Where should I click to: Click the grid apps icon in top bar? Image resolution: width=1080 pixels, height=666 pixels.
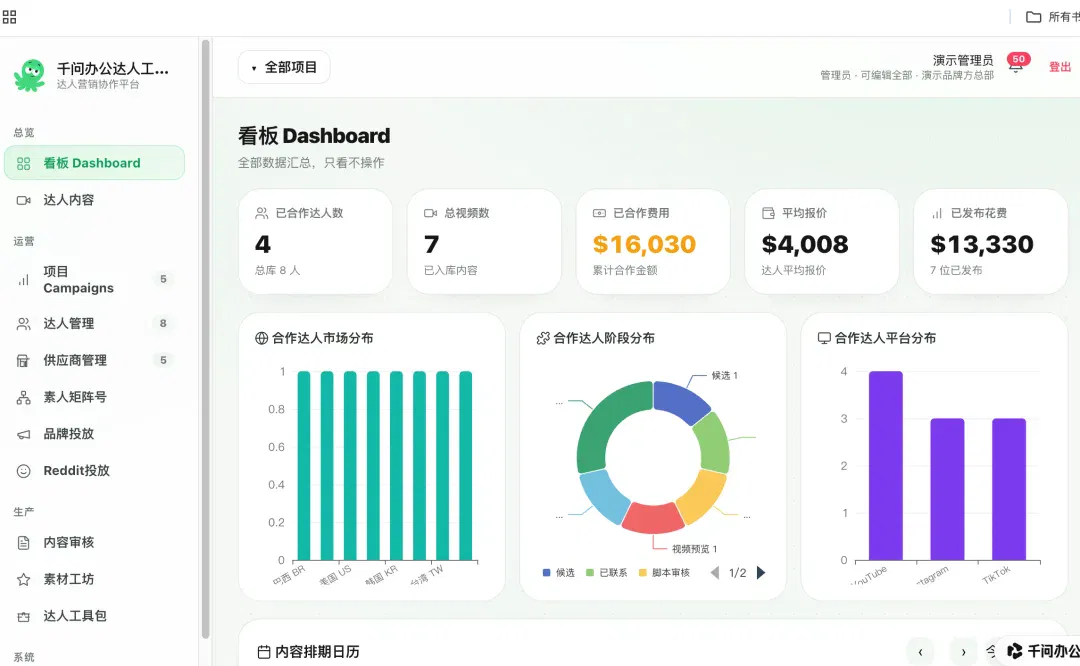pyautogui.click(x=10, y=17)
